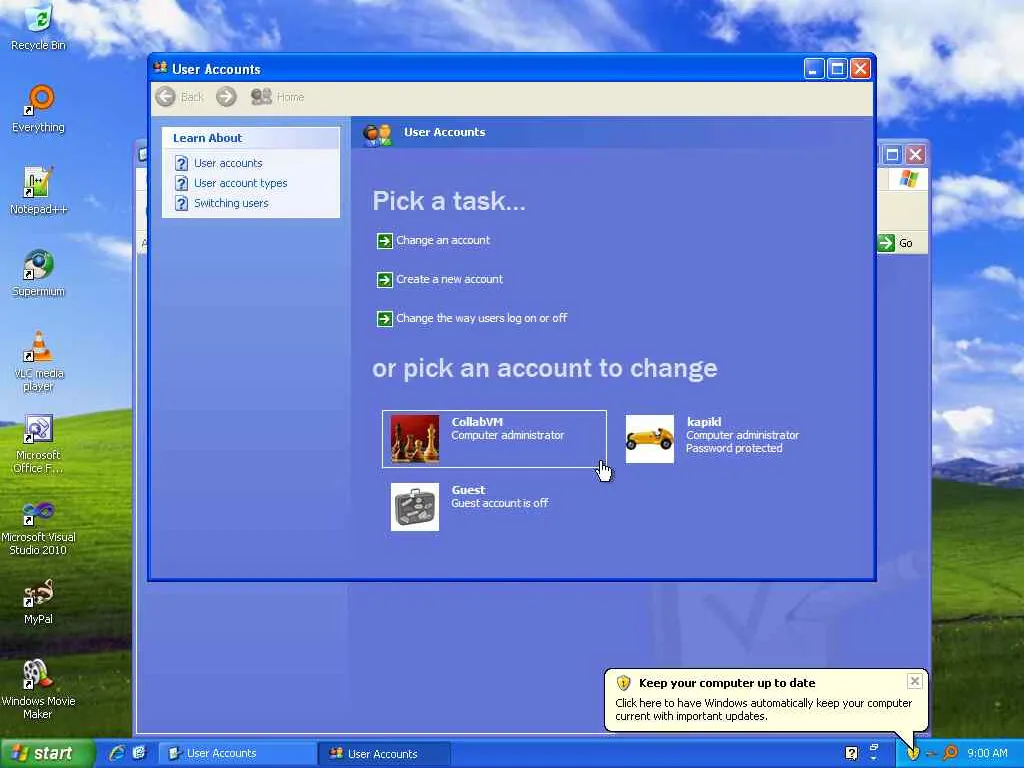Click the 9:00 AM system clock
Image resolution: width=1024 pixels, height=768 pixels.
(987, 754)
